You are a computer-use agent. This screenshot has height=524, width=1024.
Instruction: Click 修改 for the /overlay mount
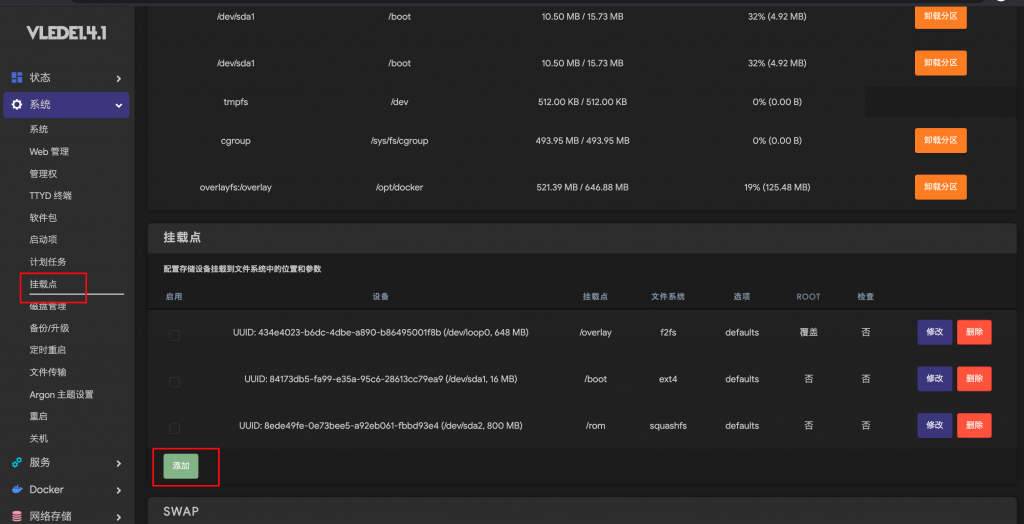point(934,332)
